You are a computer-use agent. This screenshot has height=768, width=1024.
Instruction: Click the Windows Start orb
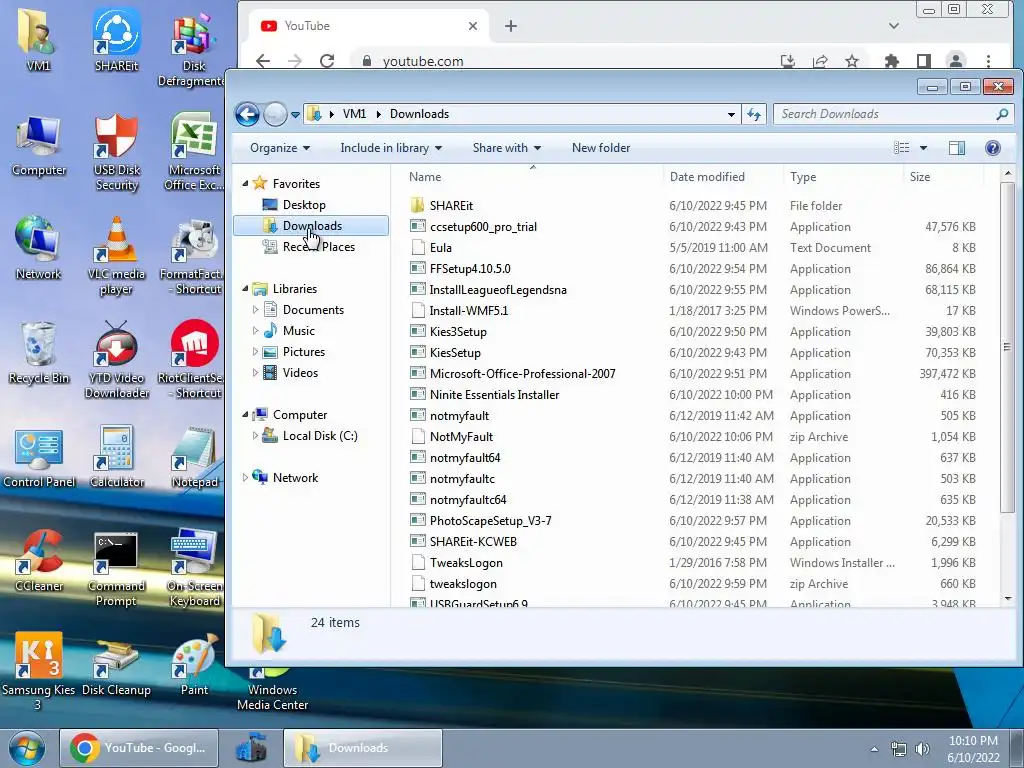tap(27, 748)
